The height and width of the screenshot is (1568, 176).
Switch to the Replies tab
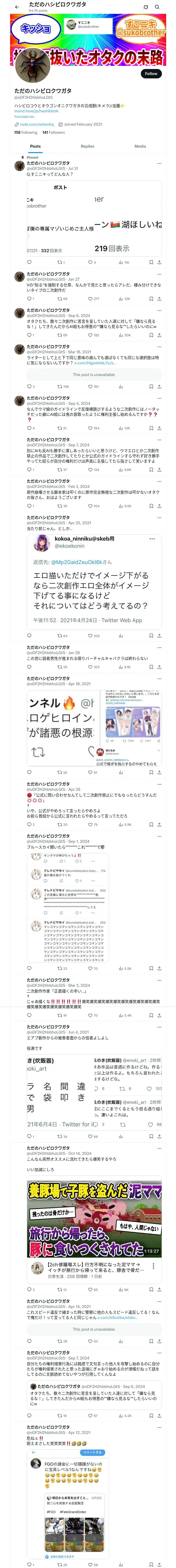tap(87, 146)
